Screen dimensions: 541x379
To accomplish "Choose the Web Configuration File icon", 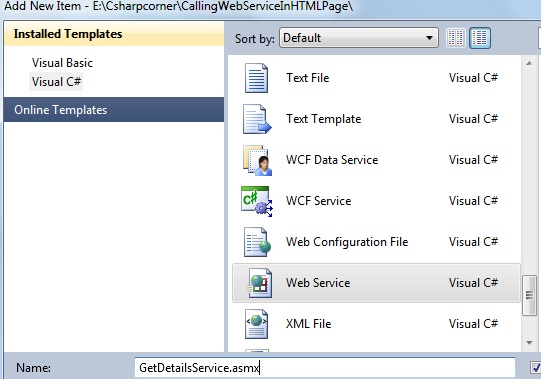I will (x=257, y=242).
